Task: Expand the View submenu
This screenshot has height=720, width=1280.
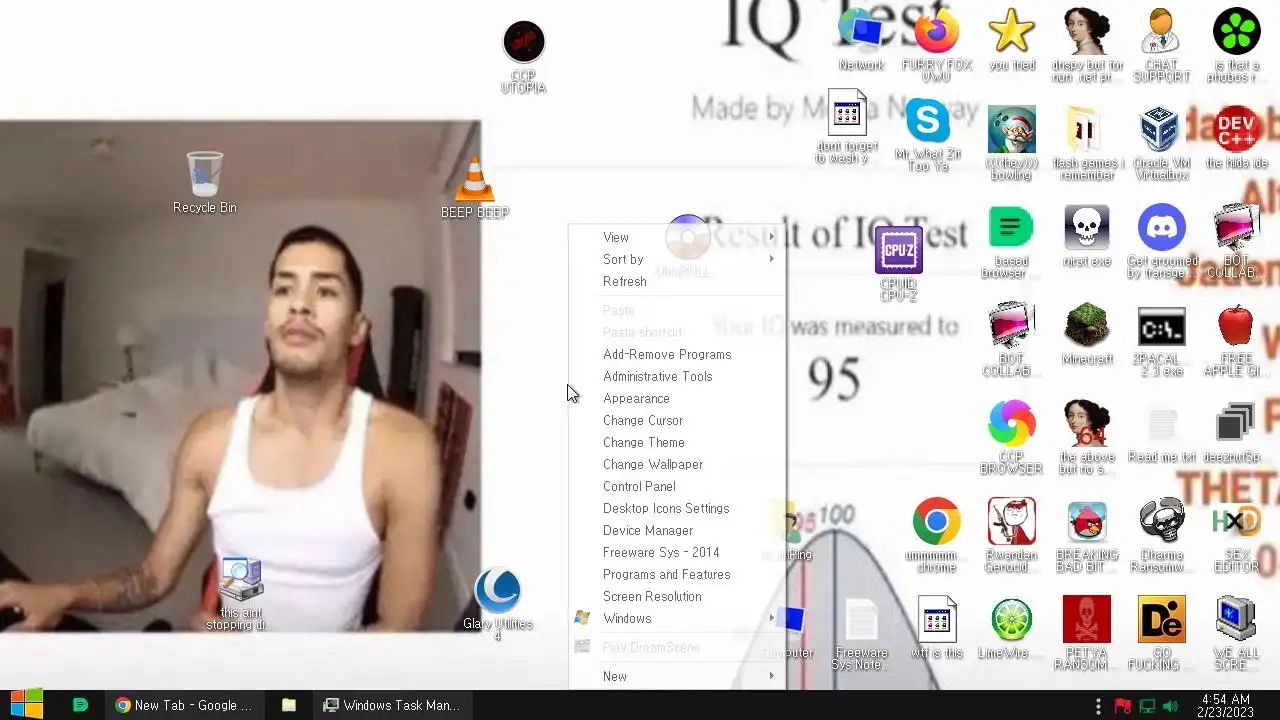Action: 677,237
